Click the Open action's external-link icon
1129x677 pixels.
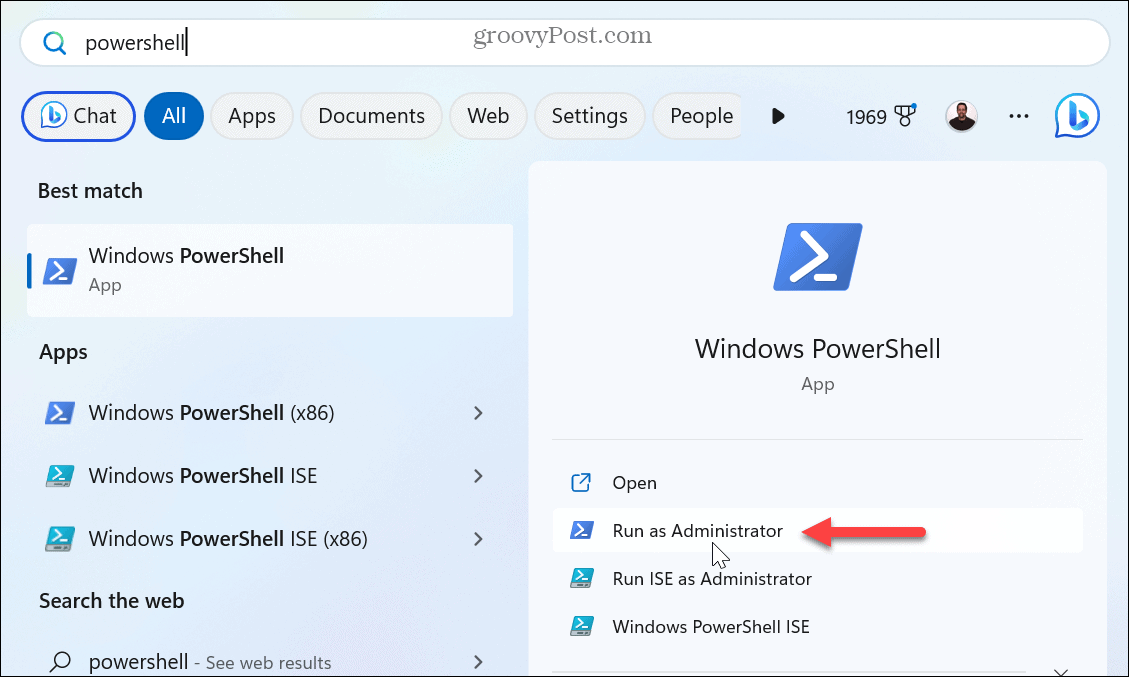coord(581,483)
